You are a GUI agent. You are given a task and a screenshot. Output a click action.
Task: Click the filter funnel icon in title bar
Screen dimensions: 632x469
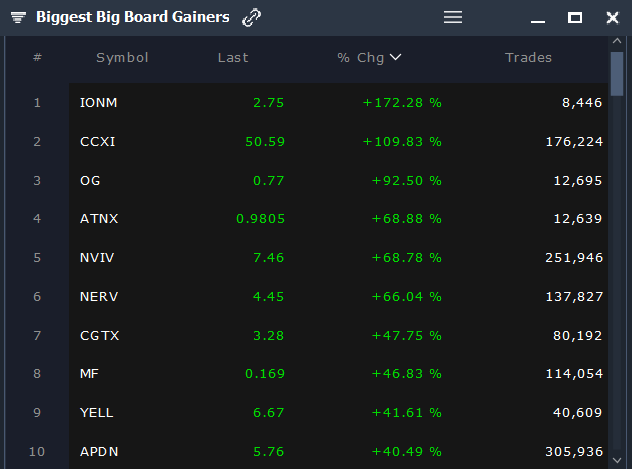click(x=18, y=17)
